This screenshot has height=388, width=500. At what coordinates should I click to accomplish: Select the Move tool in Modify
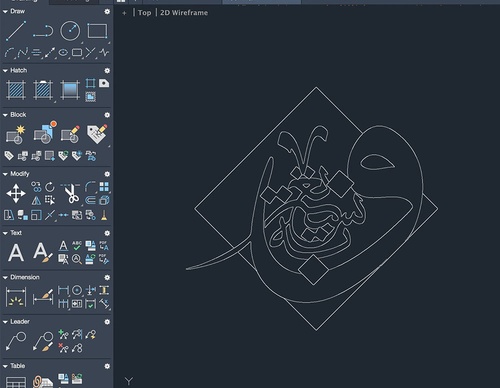pos(16,193)
